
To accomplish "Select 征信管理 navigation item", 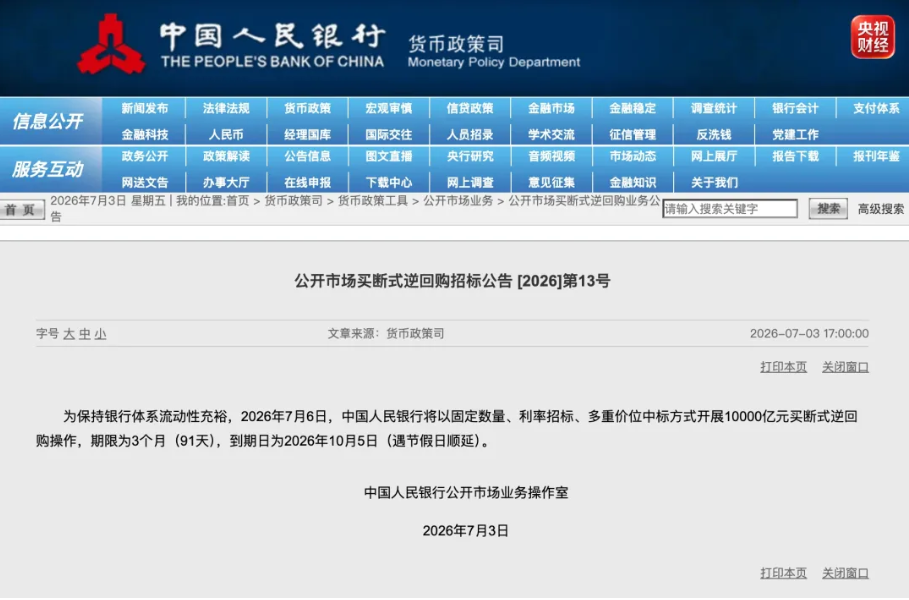I will pos(632,134).
